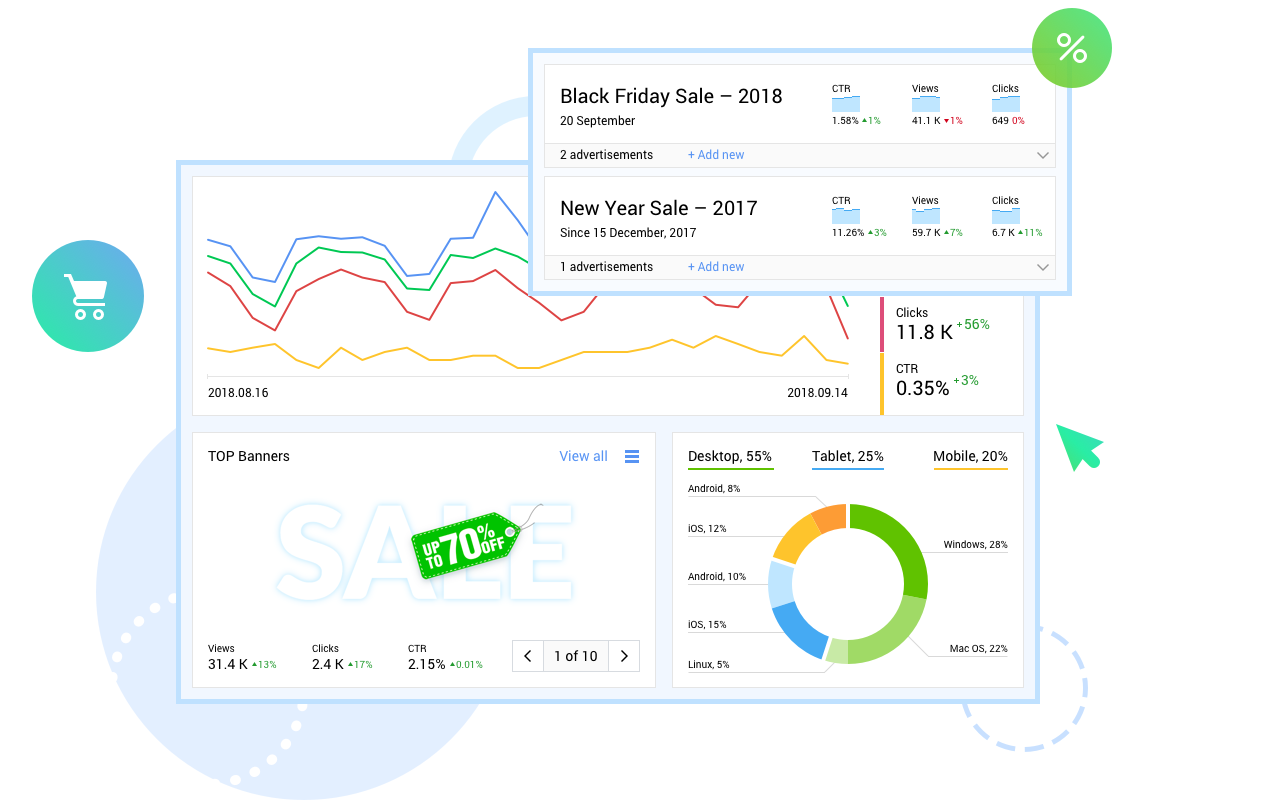Click the green percent badge icon
Viewport: 1280px width, 800px height.
coord(1071,48)
